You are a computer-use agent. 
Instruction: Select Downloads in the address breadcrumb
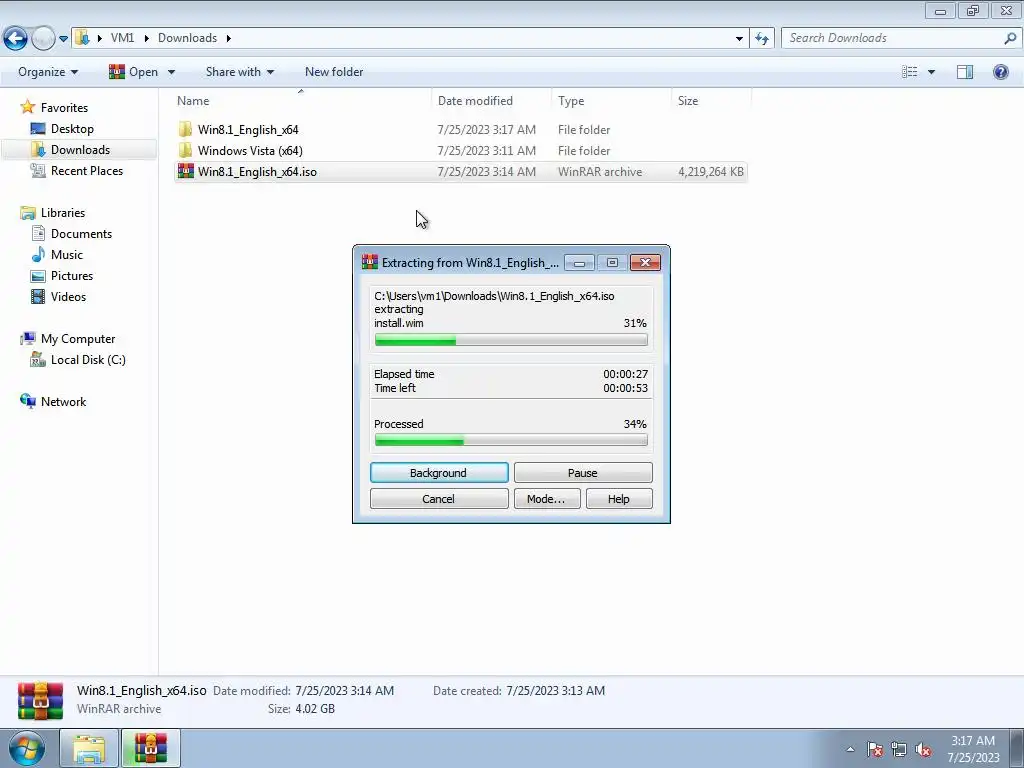(187, 38)
